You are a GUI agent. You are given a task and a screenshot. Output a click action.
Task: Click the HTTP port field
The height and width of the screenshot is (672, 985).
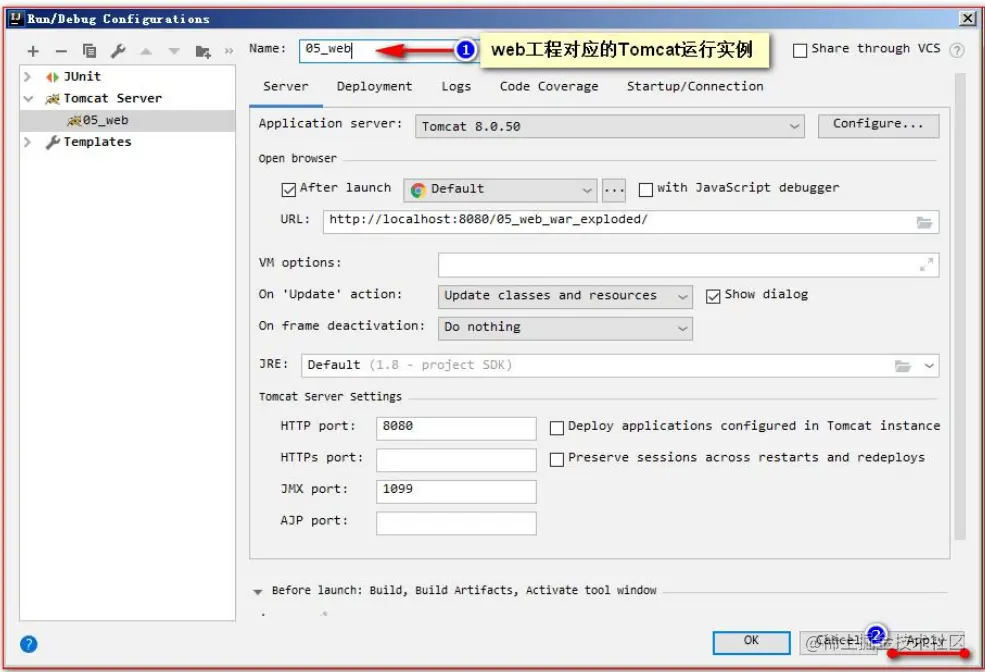pyautogui.click(x=456, y=428)
